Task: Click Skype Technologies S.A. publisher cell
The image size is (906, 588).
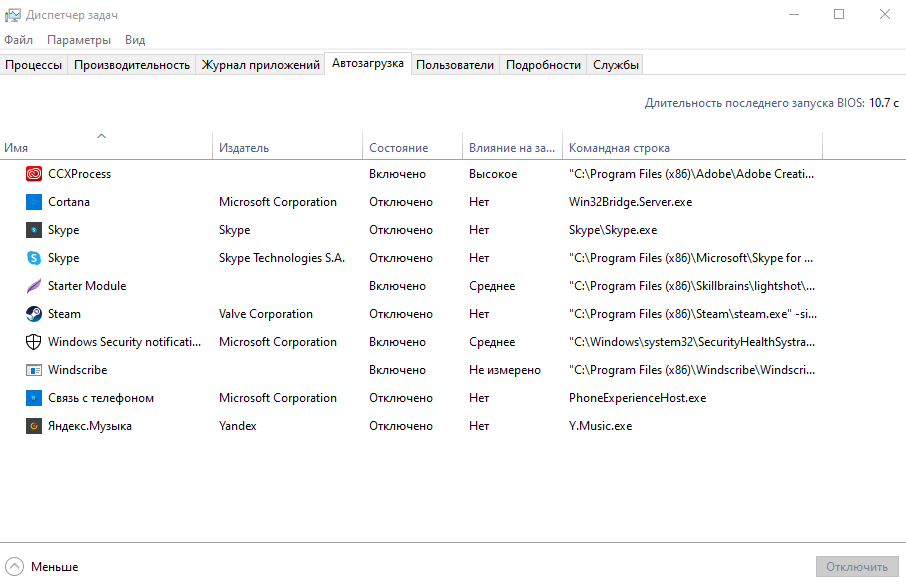Action: coord(281,258)
